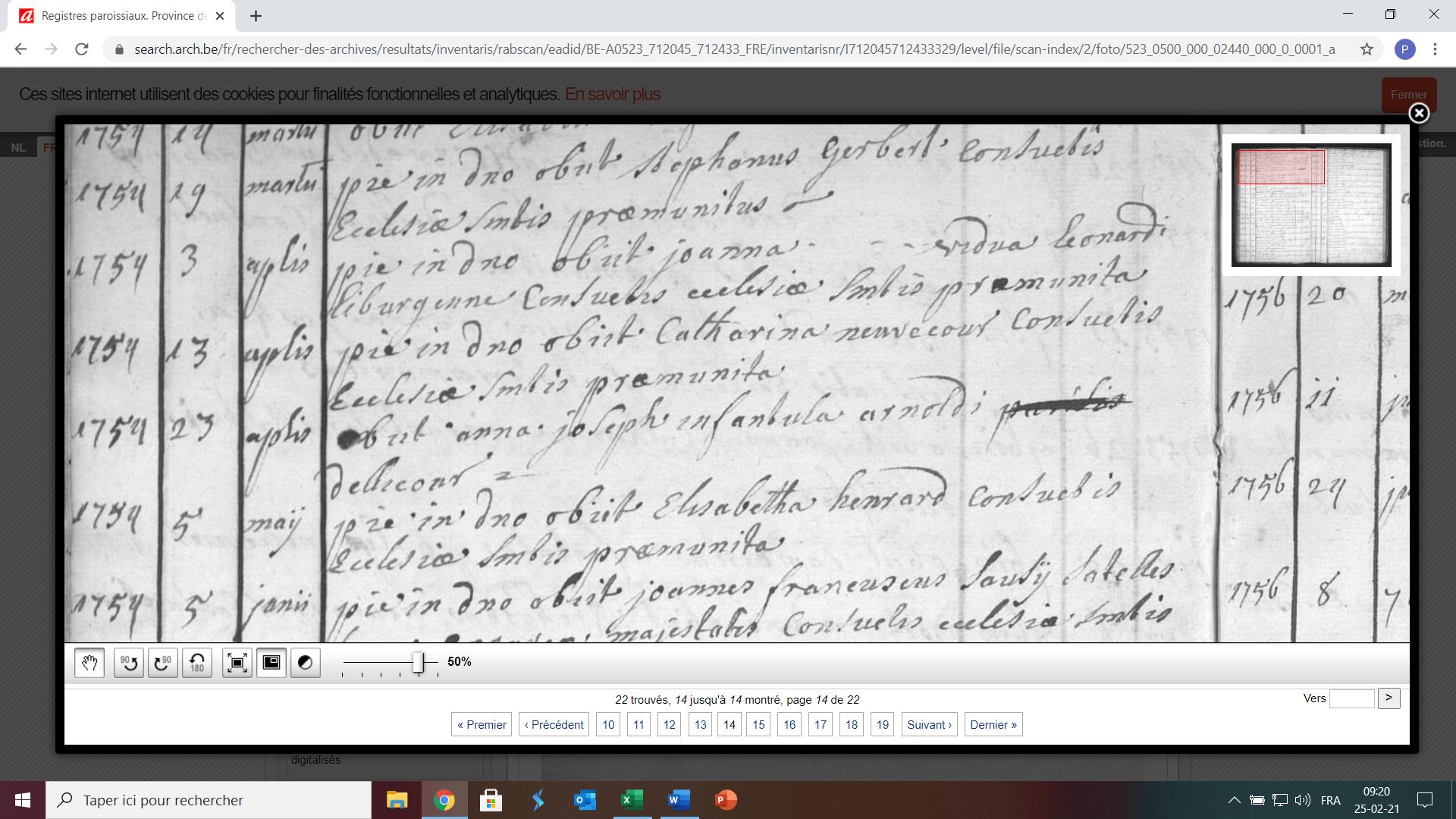Rotate image 90 degrees clockwise
This screenshot has width=1456, height=819.
click(162, 663)
